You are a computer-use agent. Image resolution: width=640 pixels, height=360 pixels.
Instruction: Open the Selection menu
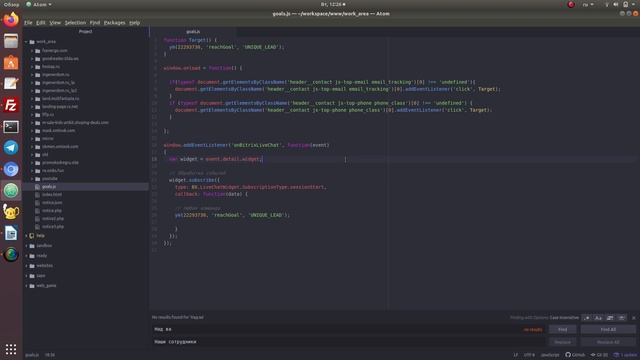click(75, 22)
